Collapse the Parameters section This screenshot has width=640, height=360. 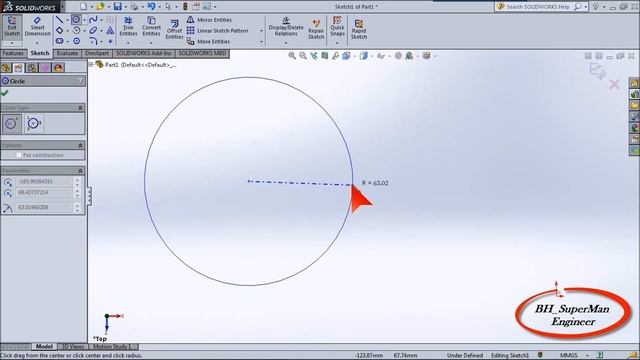tap(80, 171)
